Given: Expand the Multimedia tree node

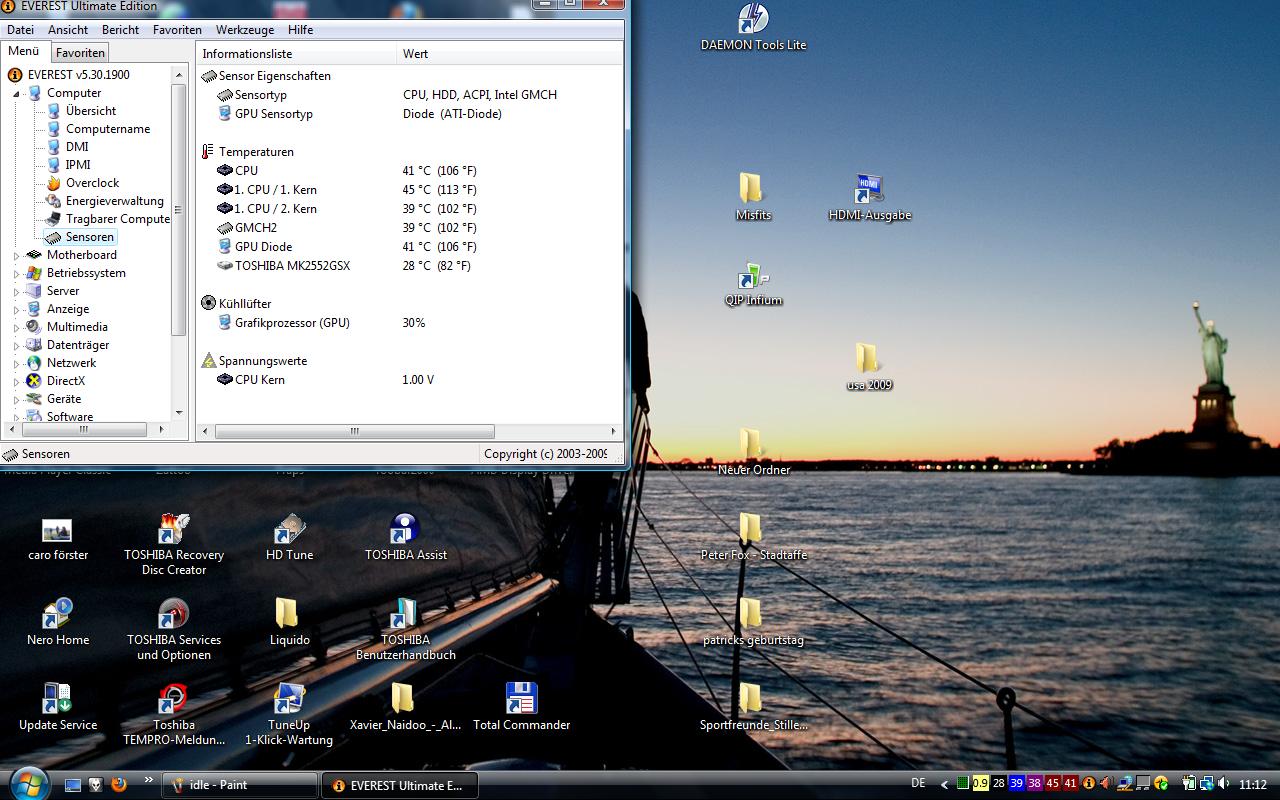Looking at the screenshot, I should (17, 327).
